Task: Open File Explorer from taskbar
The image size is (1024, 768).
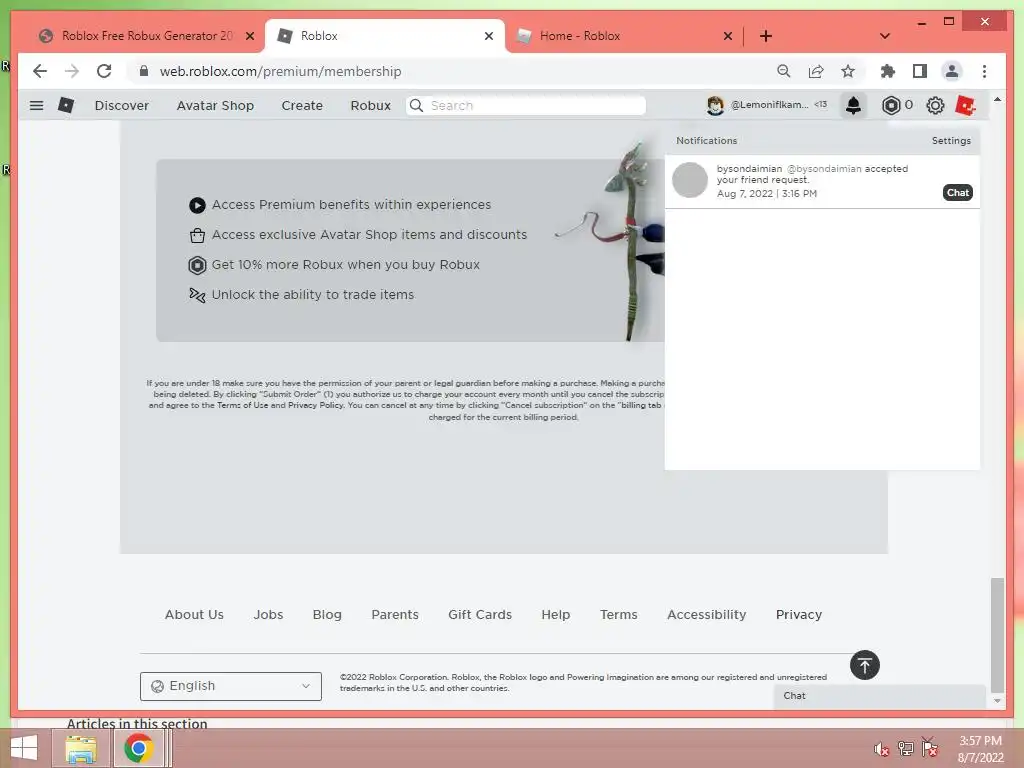Action: click(x=81, y=748)
